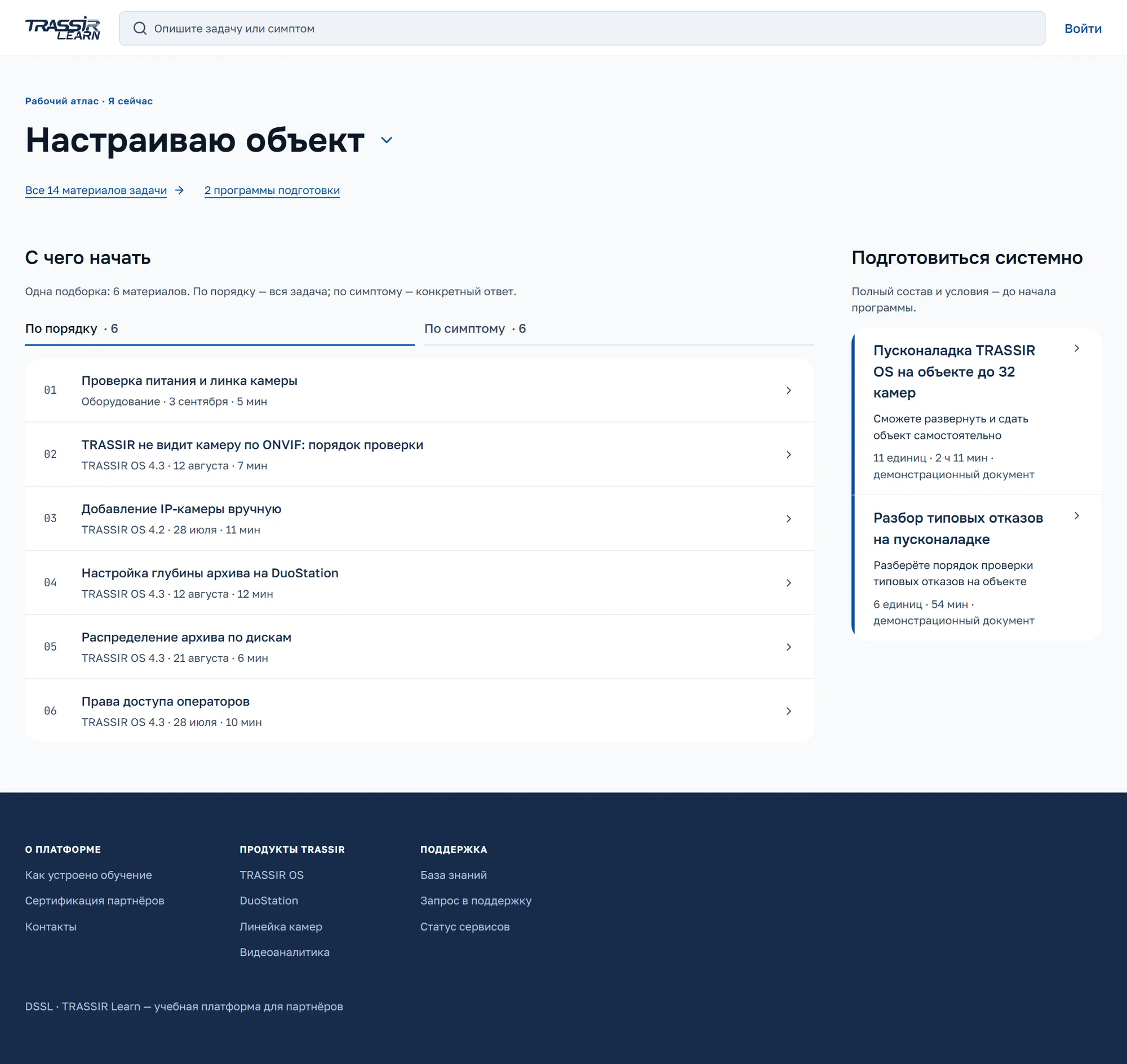Click metadata TRASSIR OS 4.2 · 28 июля
1127x1064 pixels.
point(149,529)
